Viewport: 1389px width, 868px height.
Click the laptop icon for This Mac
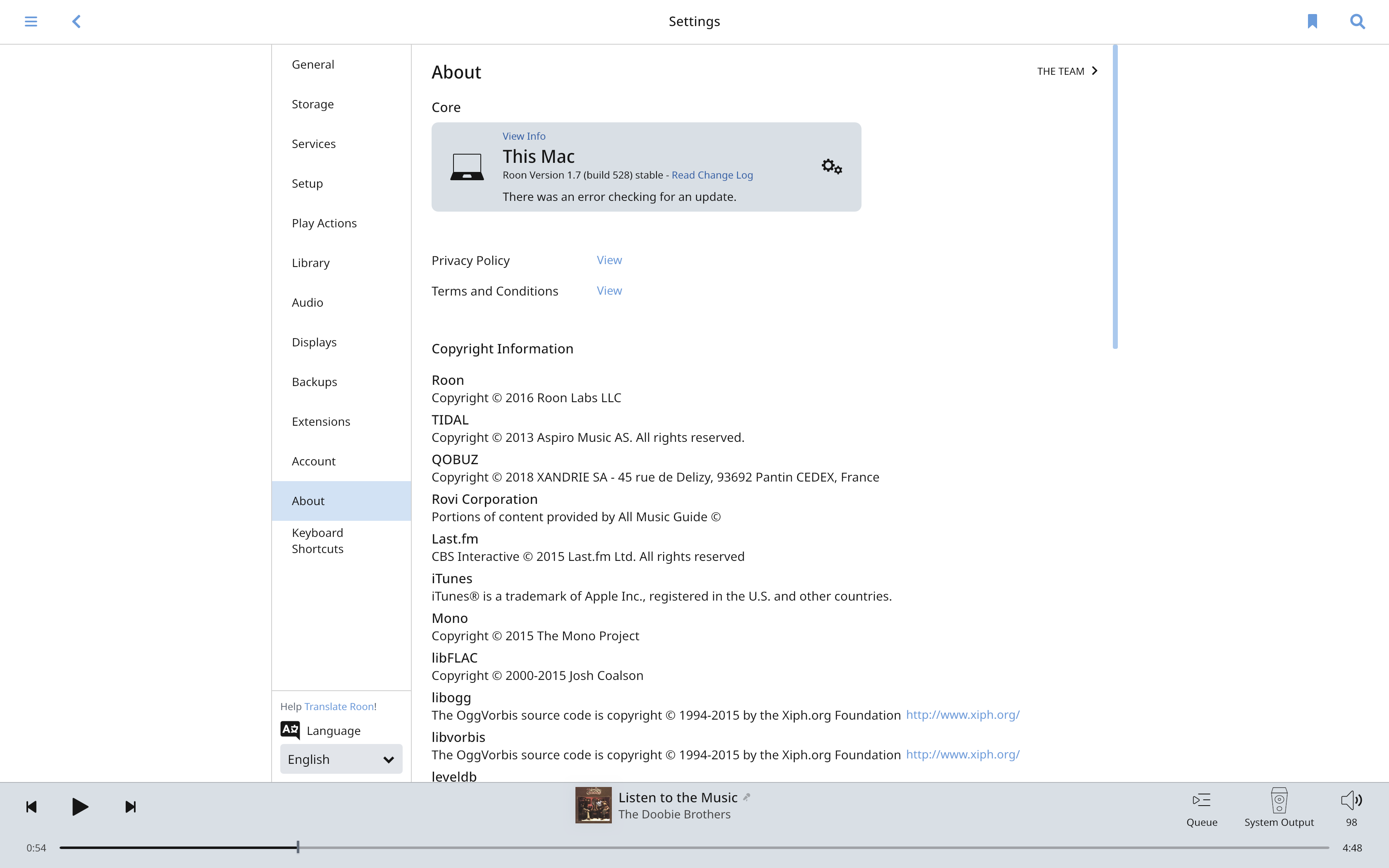(x=467, y=167)
